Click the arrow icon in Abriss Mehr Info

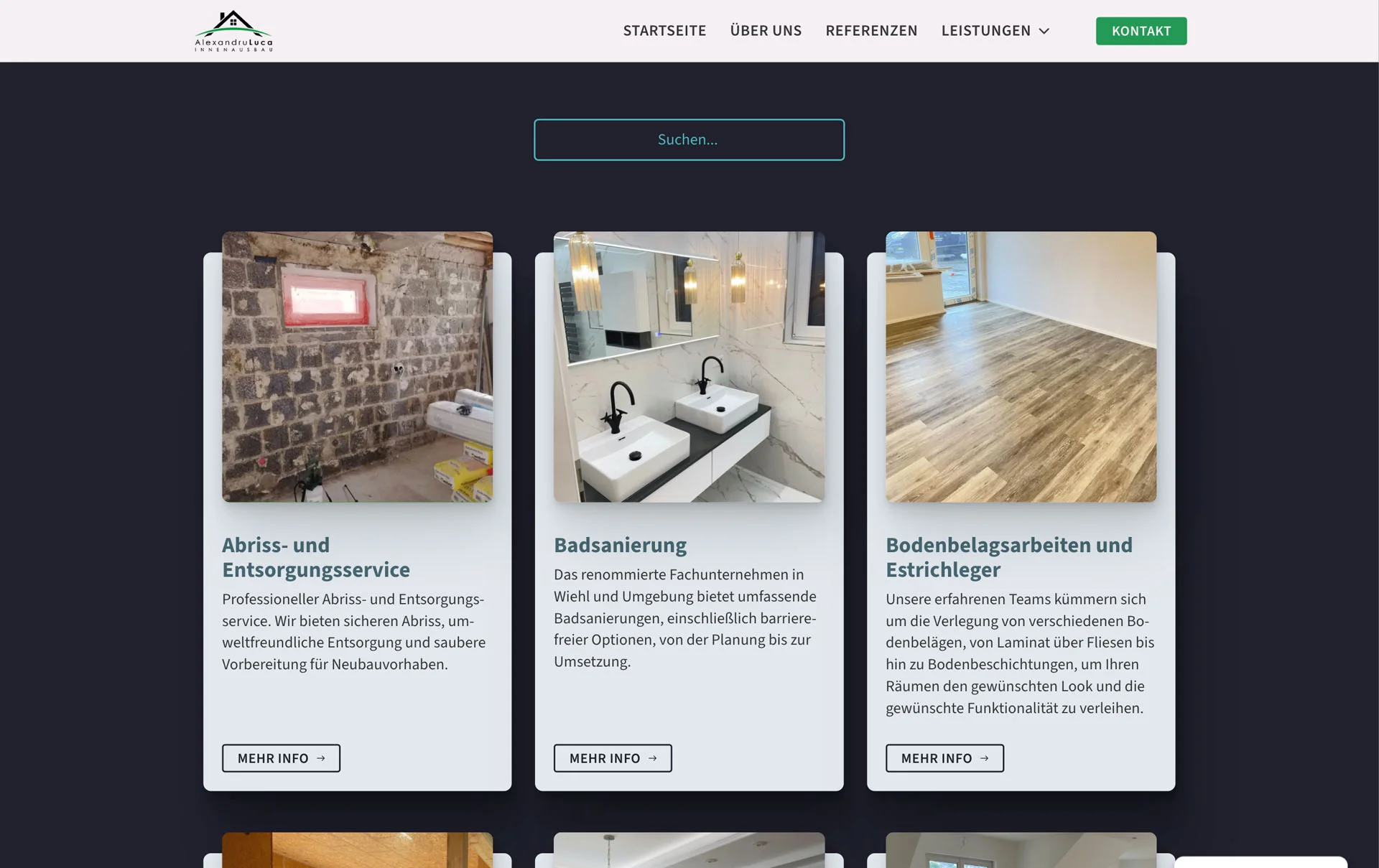pos(321,758)
